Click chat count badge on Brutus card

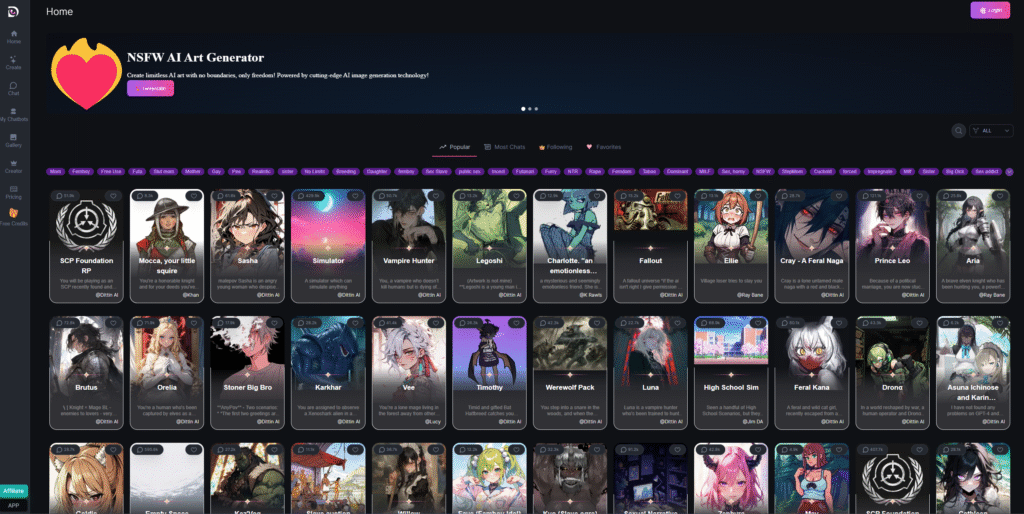click(65, 323)
